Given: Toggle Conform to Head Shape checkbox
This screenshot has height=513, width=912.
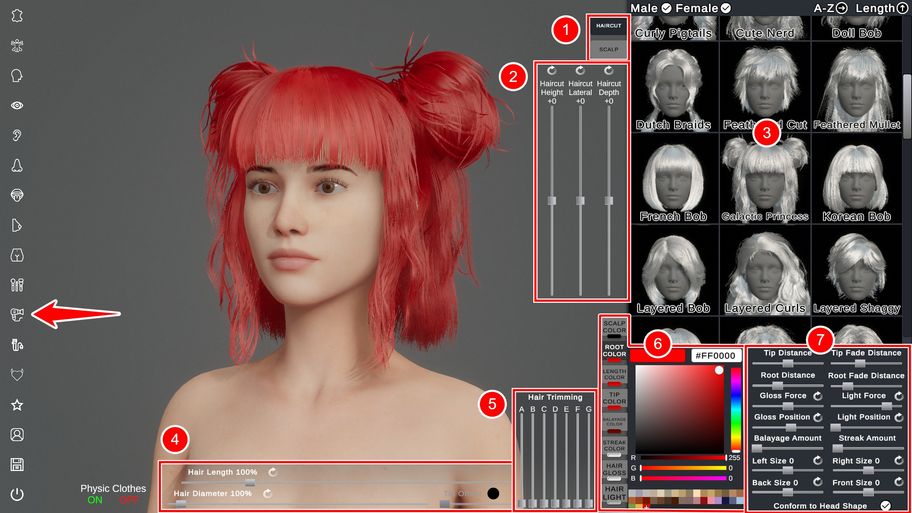Looking at the screenshot, I should pos(885,505).
